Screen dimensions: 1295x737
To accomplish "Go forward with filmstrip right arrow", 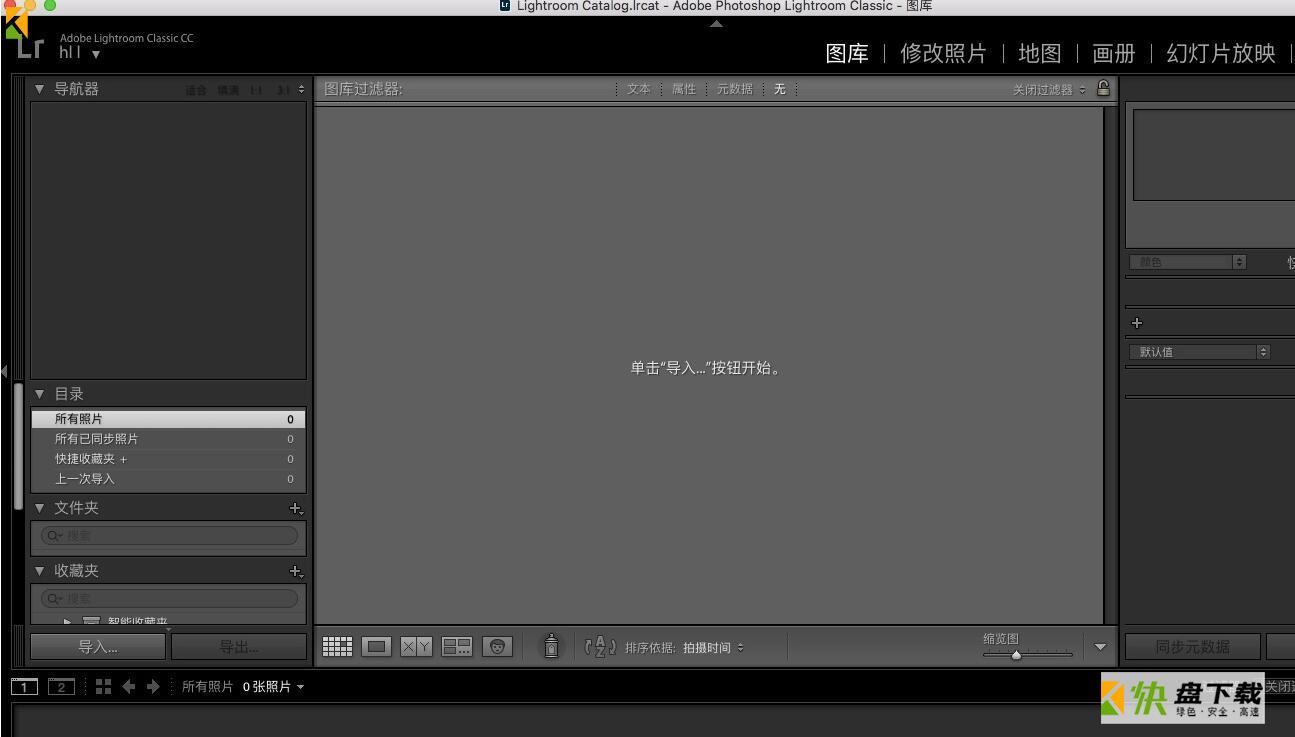I will pyautogui.click(x=153, y=686).
